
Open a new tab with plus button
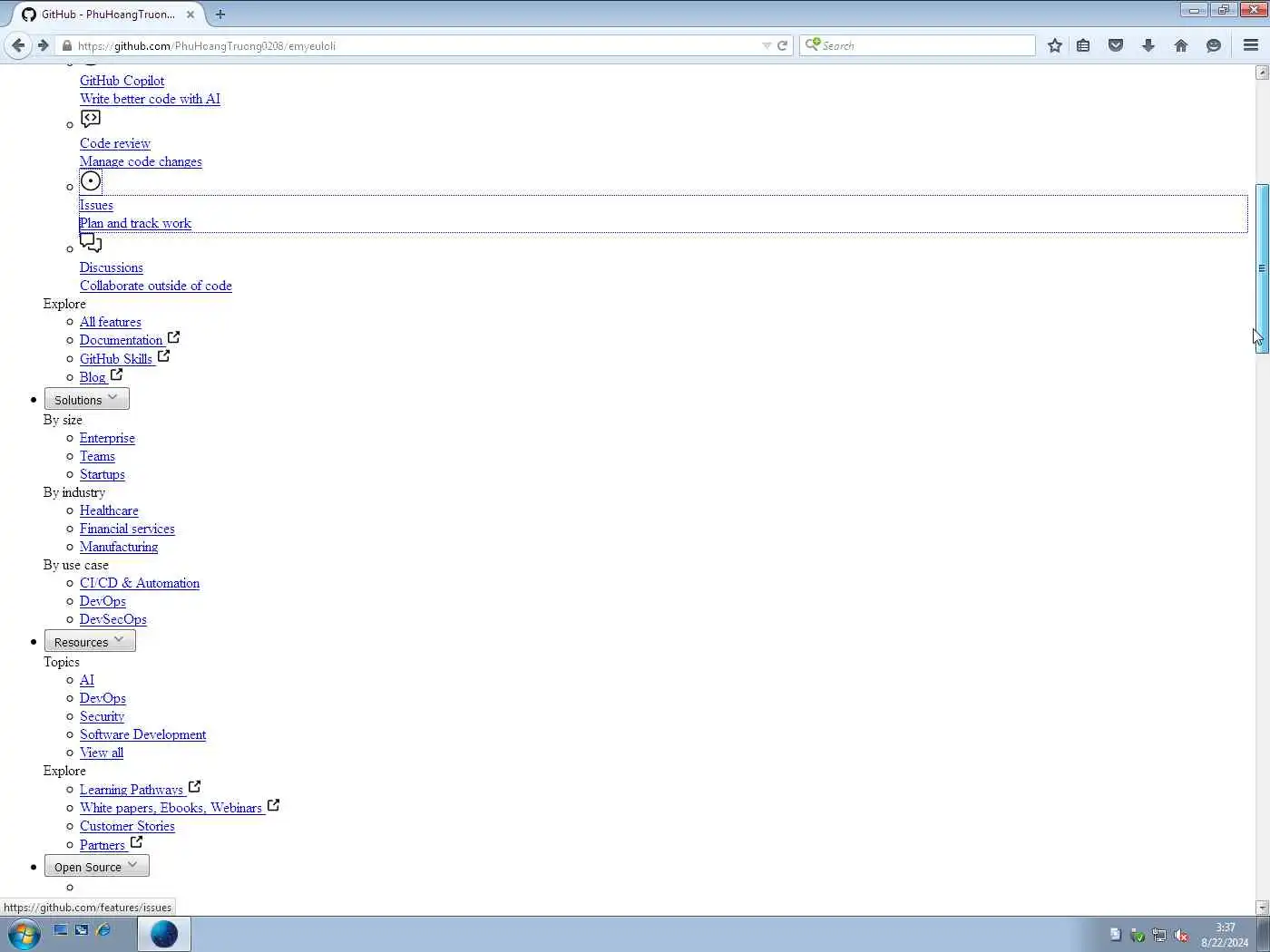click(220, 15)
